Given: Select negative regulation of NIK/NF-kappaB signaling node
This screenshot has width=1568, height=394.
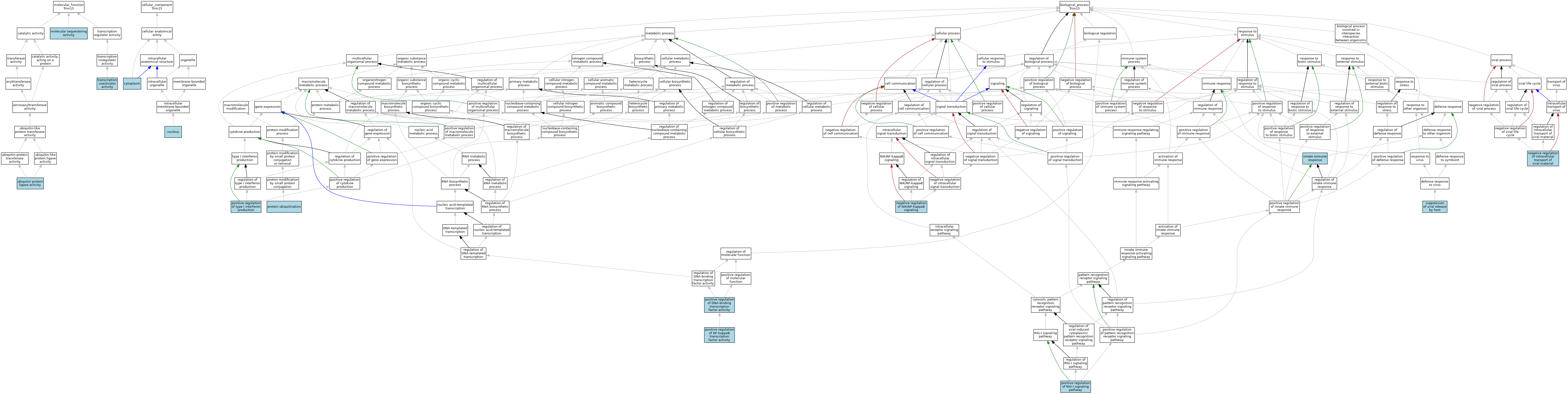Looking at the screenshot, I should click(911, 206).
